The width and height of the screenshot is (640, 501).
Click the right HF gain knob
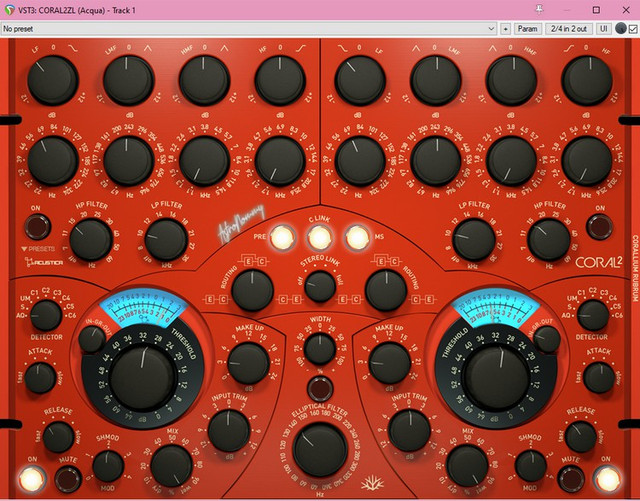(x=587, y=80)
